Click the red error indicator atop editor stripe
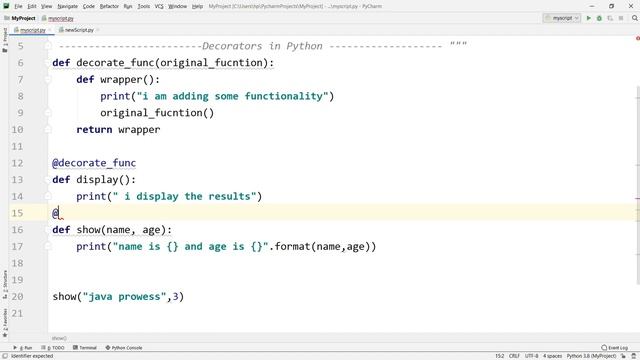Viewport: 640px width, 360px height. pyautogui.click(x=638, y=38)
